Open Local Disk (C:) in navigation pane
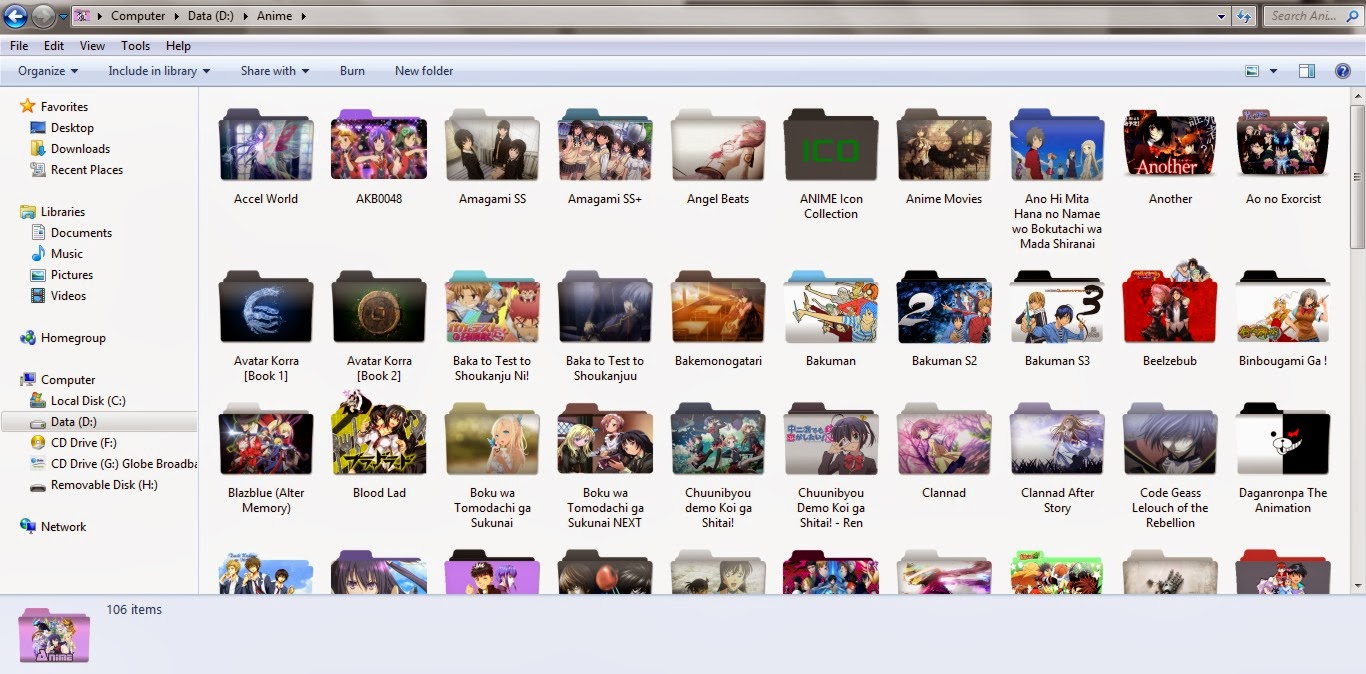 [88, 401]
